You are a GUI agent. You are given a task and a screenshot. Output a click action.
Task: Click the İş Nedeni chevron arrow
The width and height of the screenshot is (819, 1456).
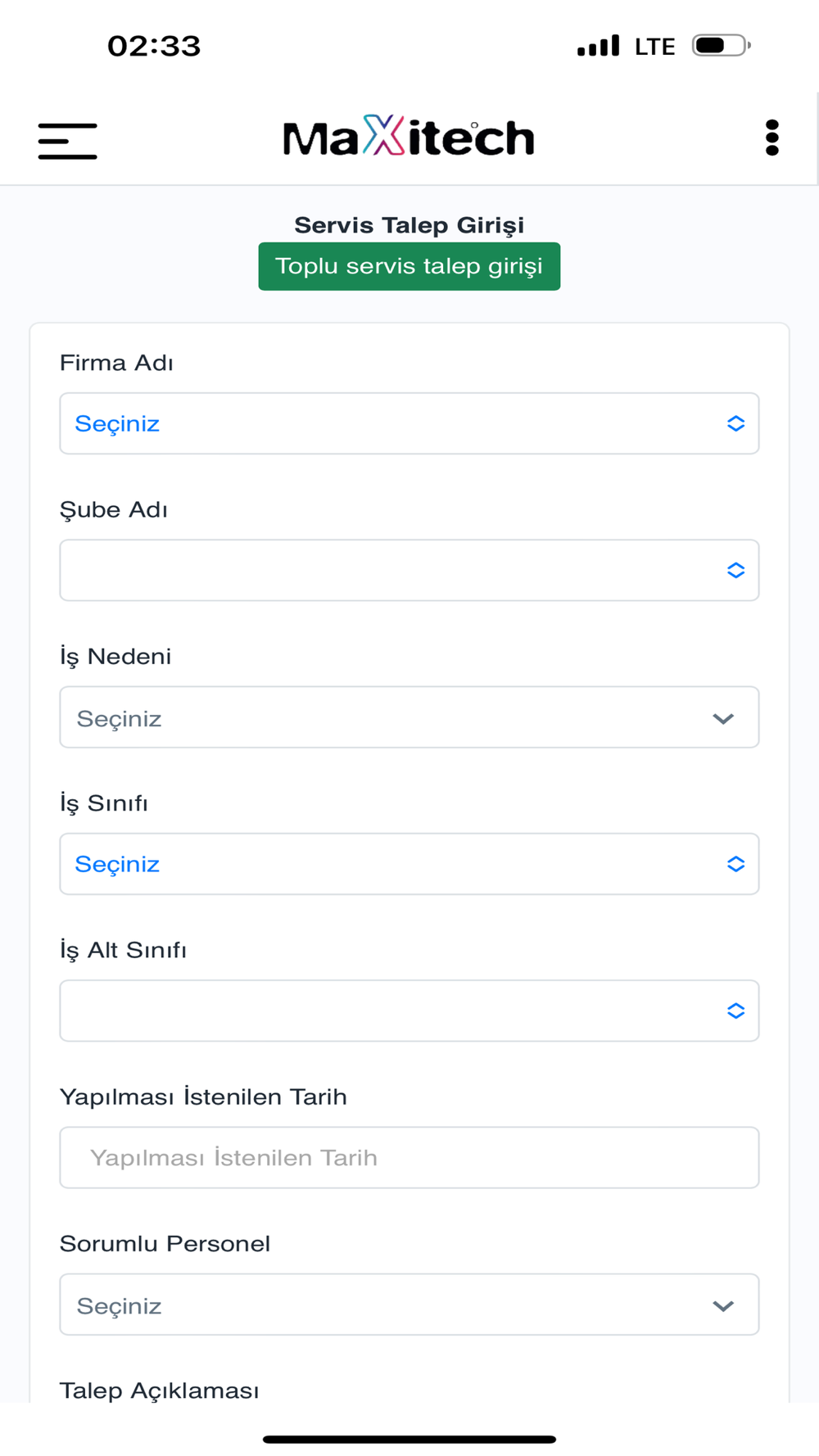723,718
